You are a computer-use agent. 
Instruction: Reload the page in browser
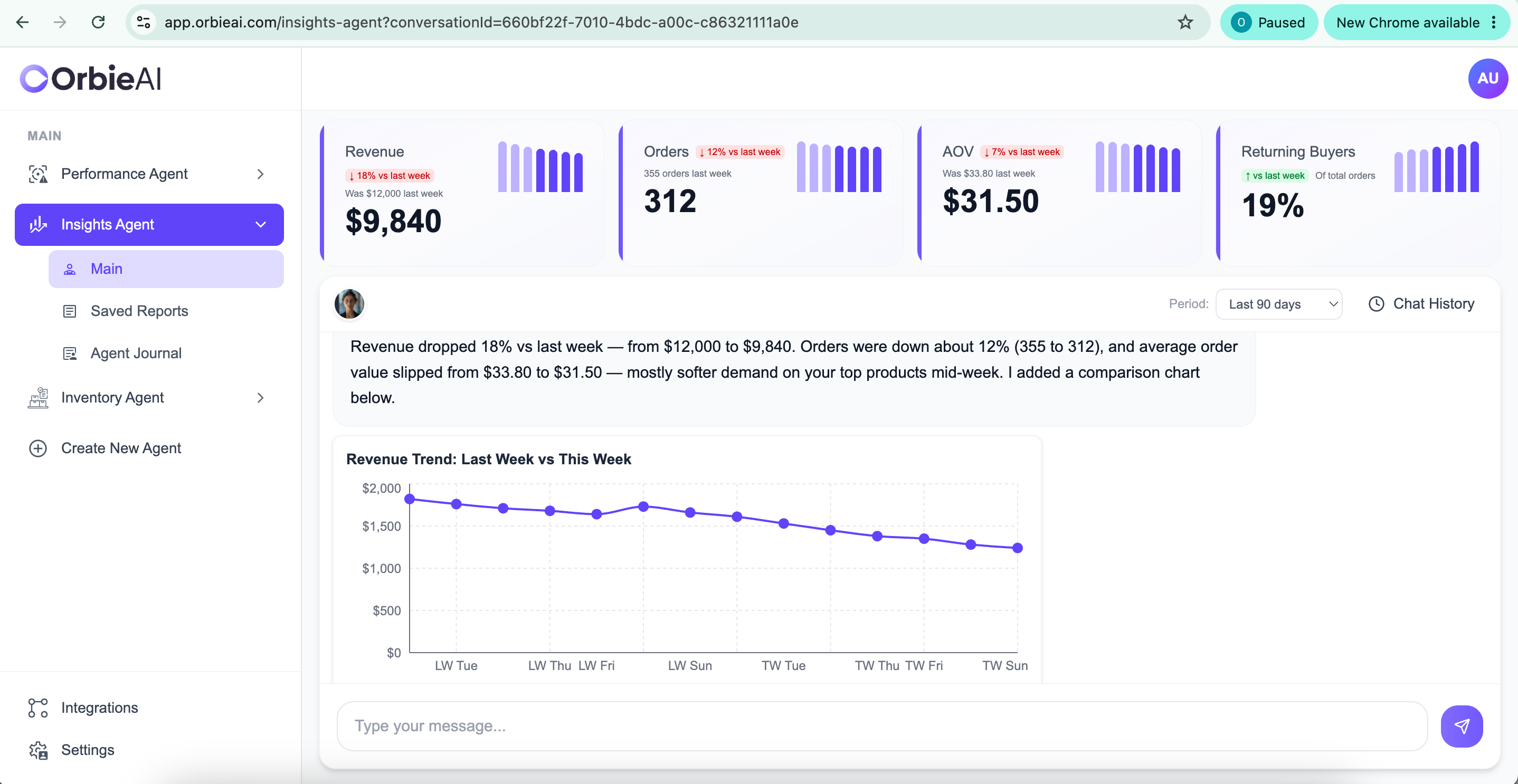tap(98, 22)
